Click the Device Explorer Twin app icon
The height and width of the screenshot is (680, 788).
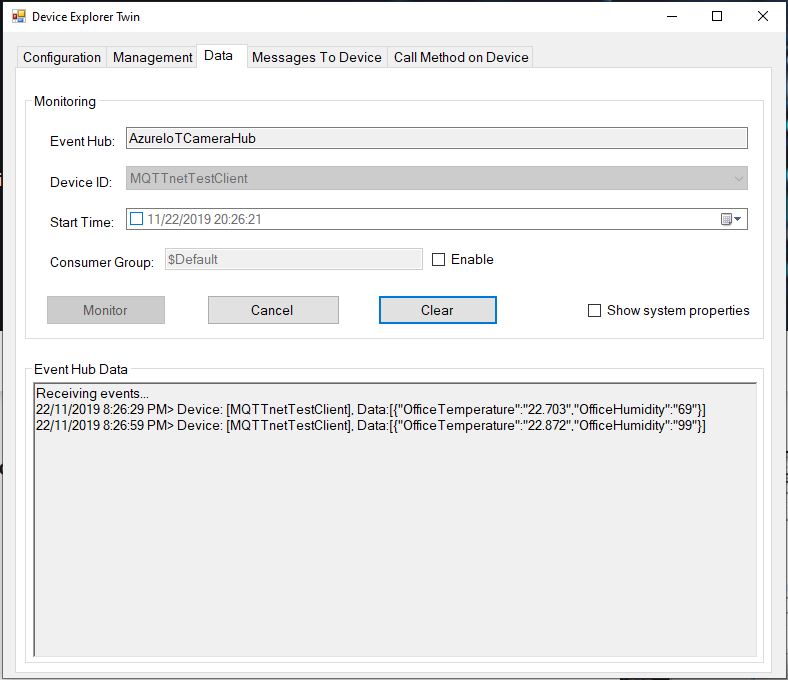pyautogui.click(x=17, y=17)
